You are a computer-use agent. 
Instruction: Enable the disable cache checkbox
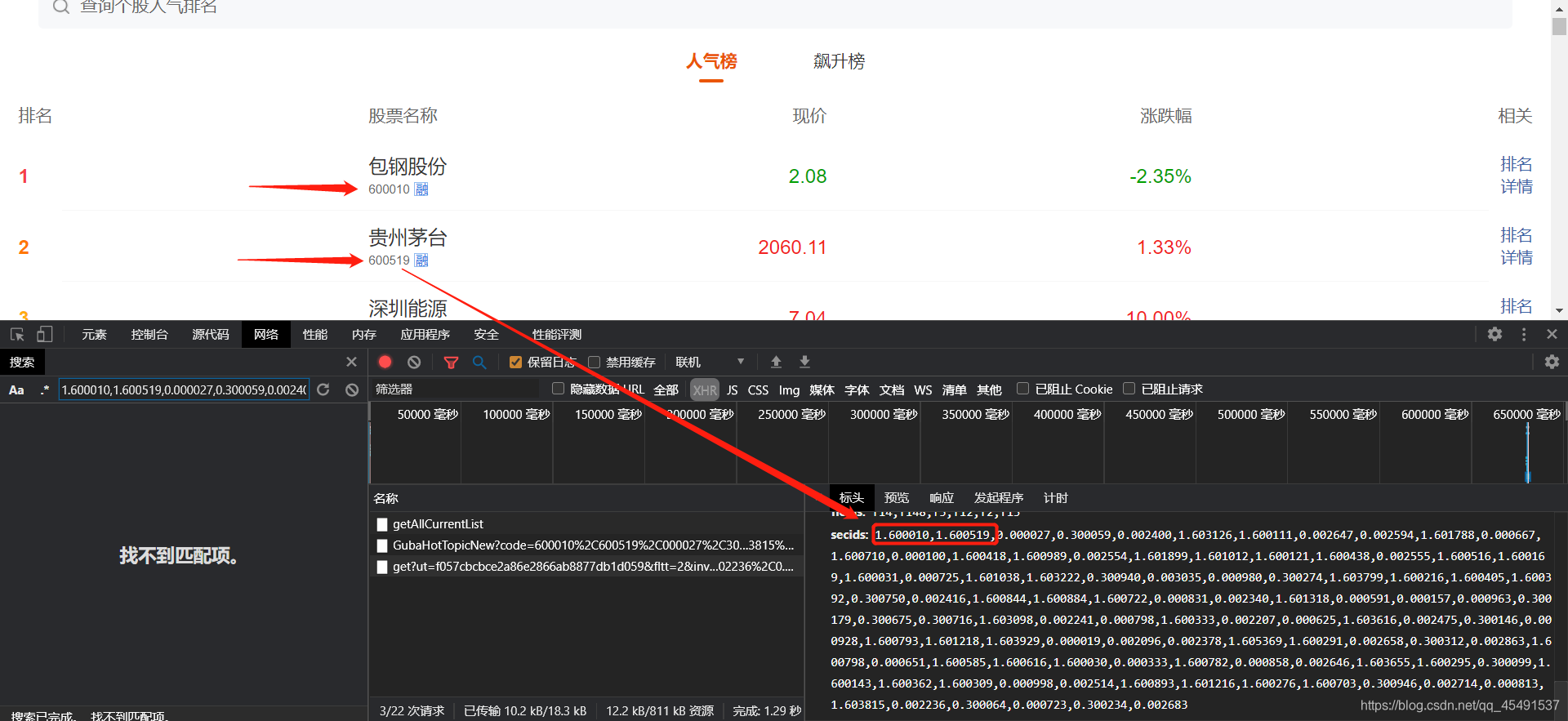coord(594,362)
